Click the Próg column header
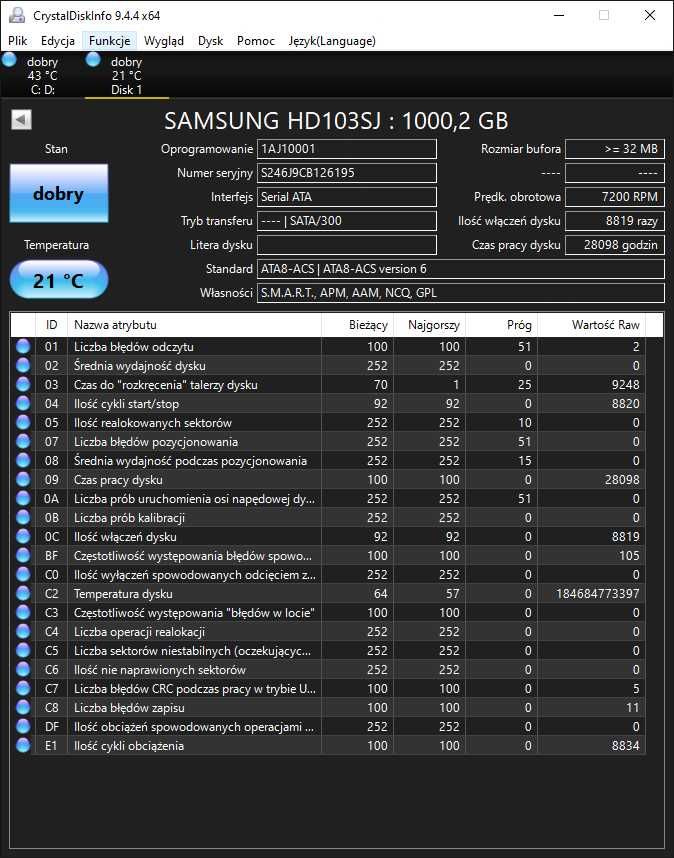Image resolution: width=674 pixels, height=858 pixels. pyautogui.click(x=502, y=325)
